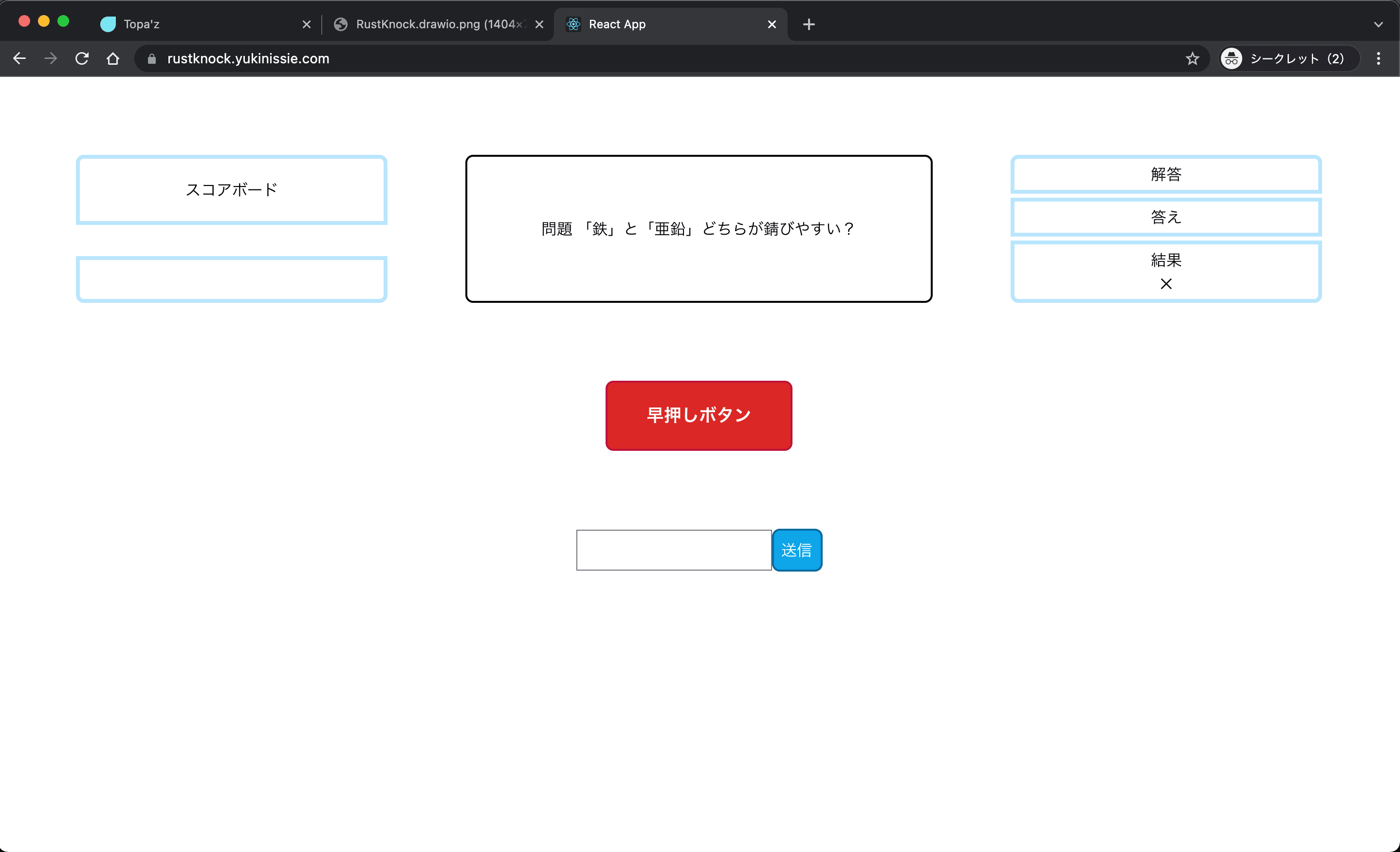Screen dimensions: 1400x852
Task: Bookmark this page with the star
Action: click(x=1193, y=58)
